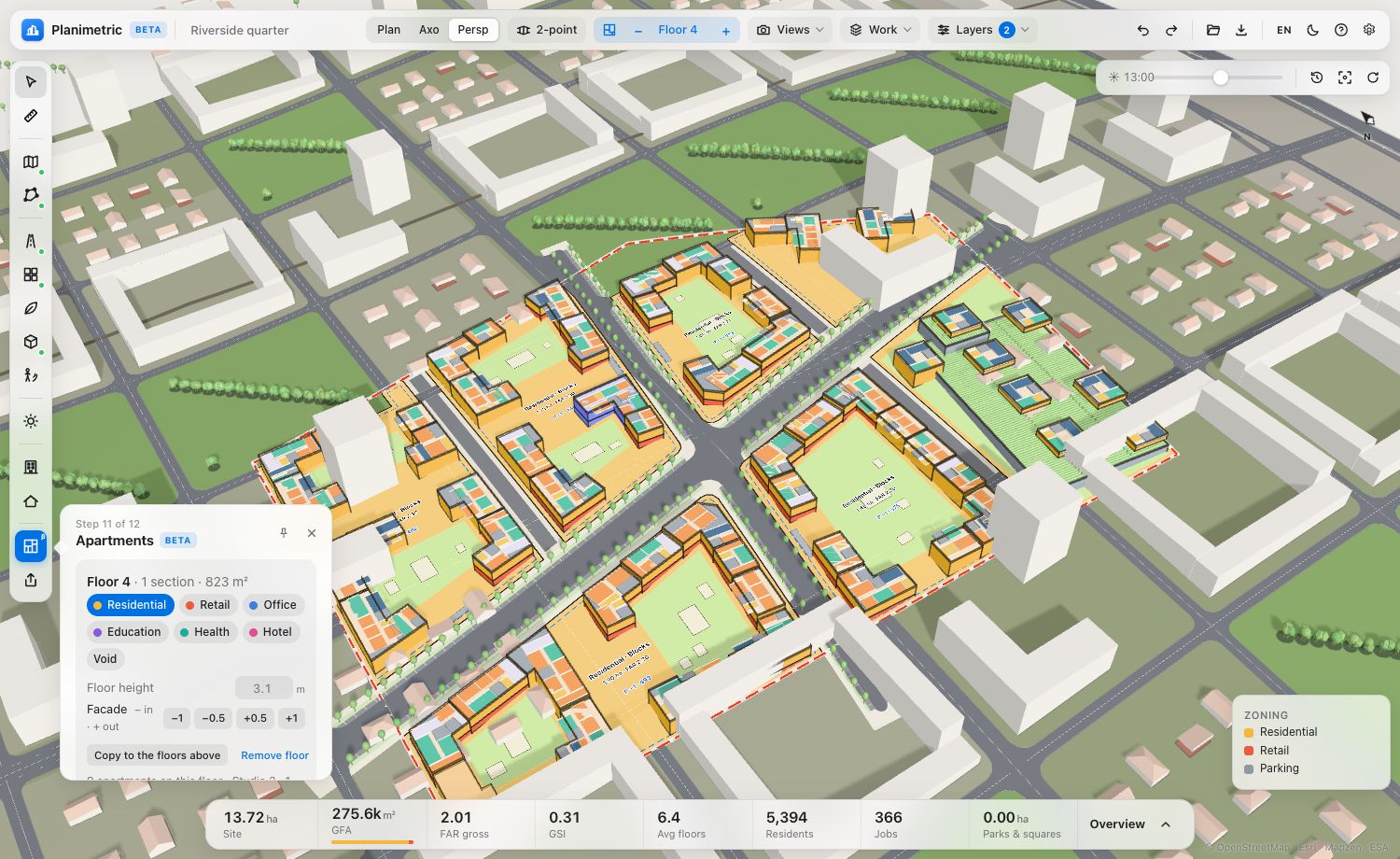Set floor use to Education
Screen dimensions: 1400x859
tap(127, 632)
